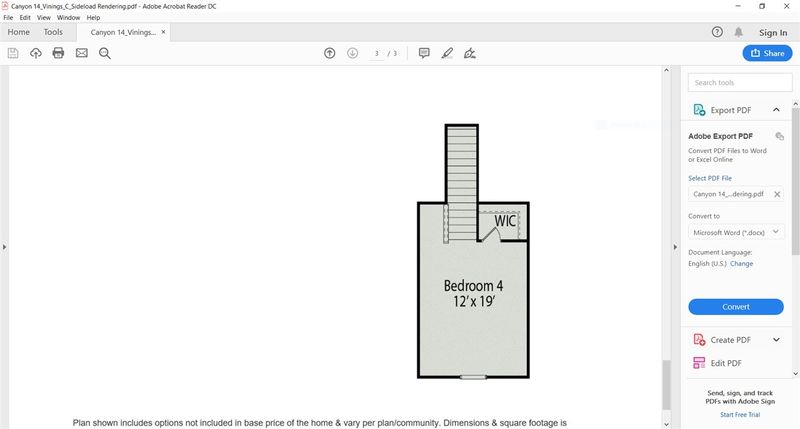The width and height of the screenshot is (800, 429).
Task: View notifications bell icon
Action: click(738, 32)
